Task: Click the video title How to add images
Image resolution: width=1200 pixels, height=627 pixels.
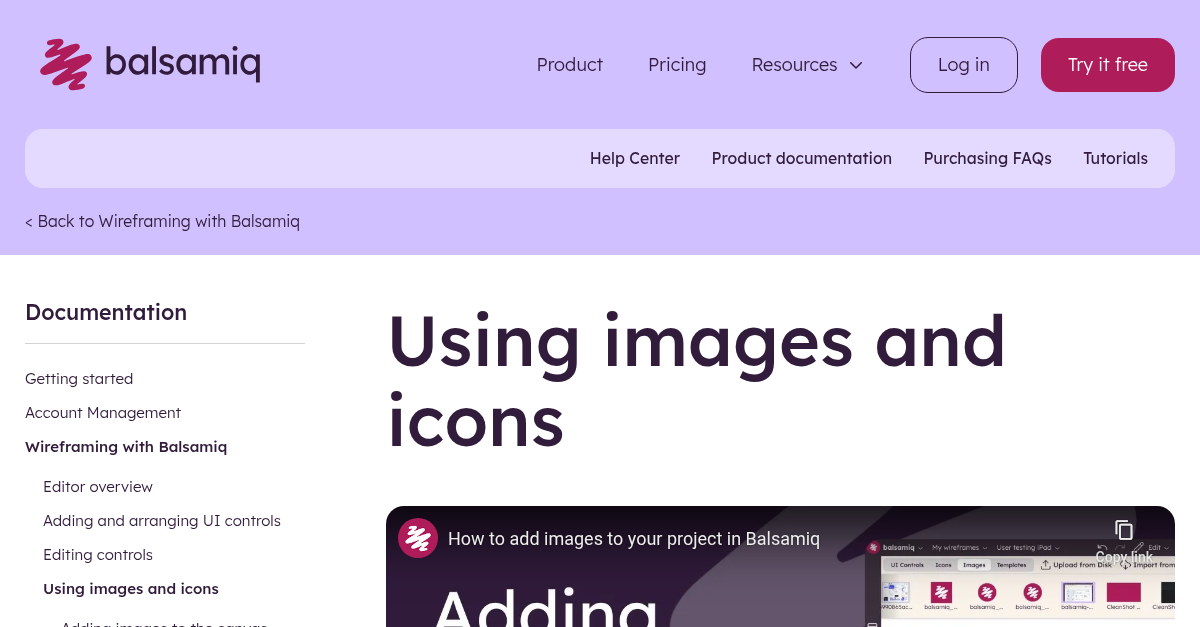Action: click(x=634, y=539)
